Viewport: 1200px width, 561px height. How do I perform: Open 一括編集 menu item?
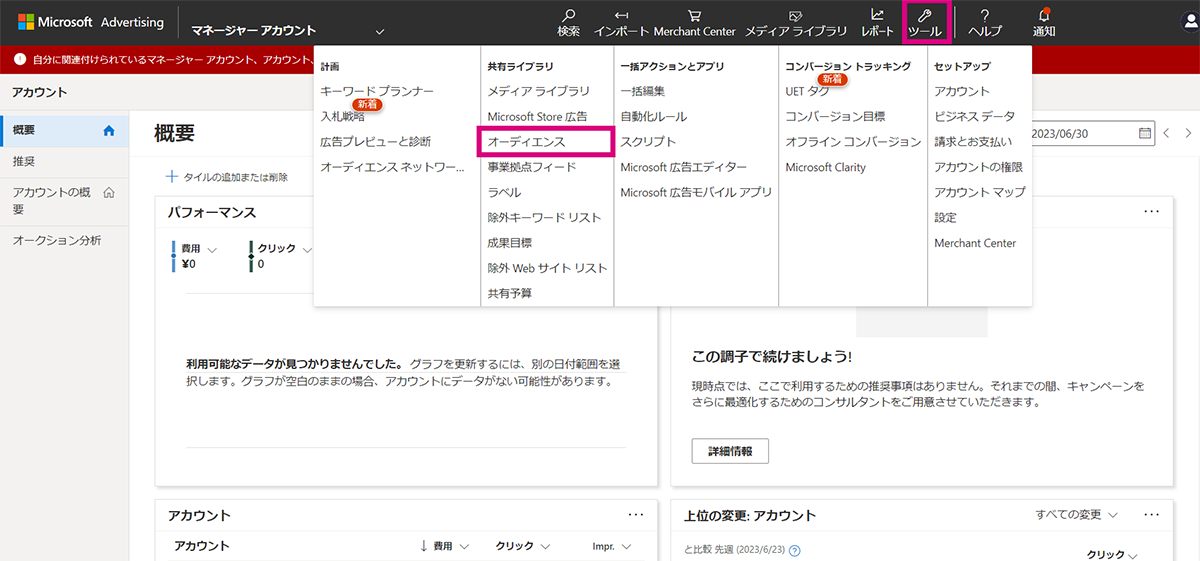pyautogui.click(x=642, y=91)
